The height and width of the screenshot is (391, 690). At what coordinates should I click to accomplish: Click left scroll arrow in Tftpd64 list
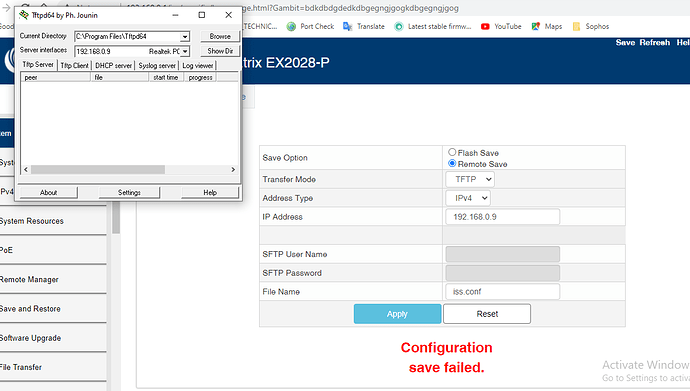(x=26, y=169)
